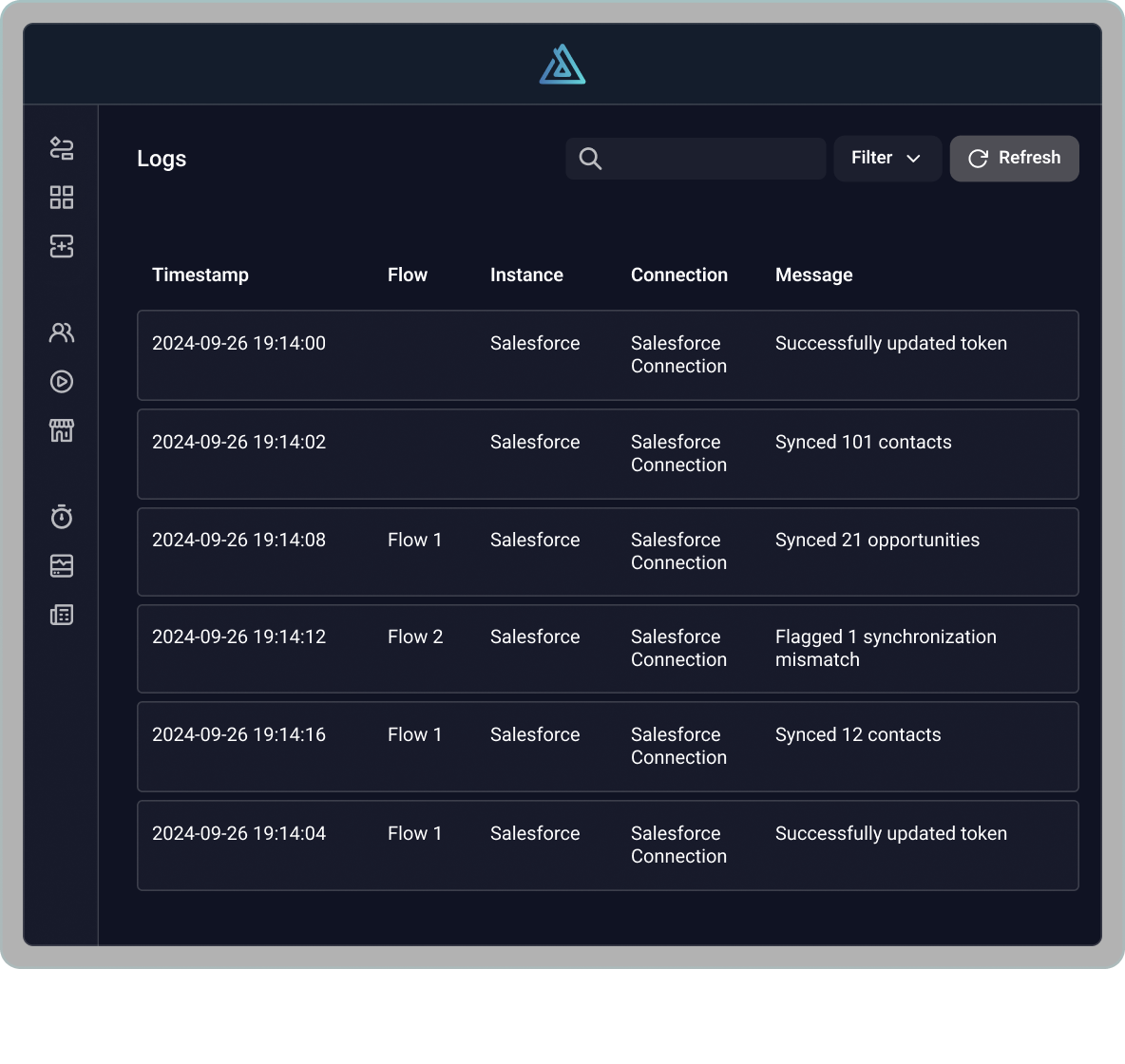1125x1064 pixels.
Task: Click the Message column header
Action: click(813, 275)
